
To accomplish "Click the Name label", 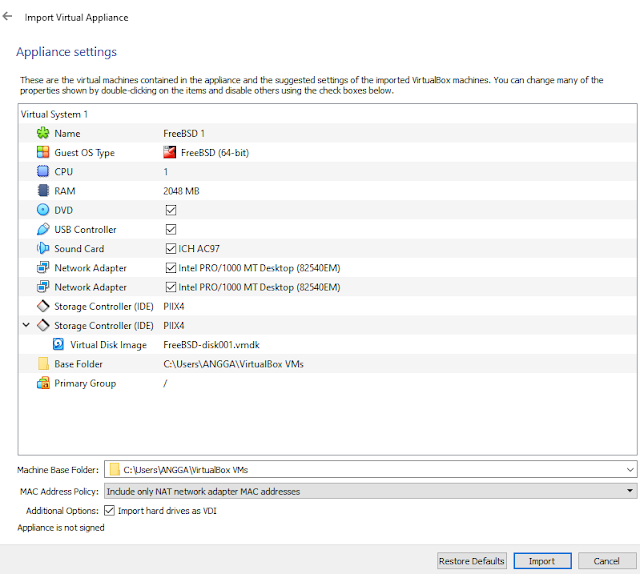I will tap(67, 133).
